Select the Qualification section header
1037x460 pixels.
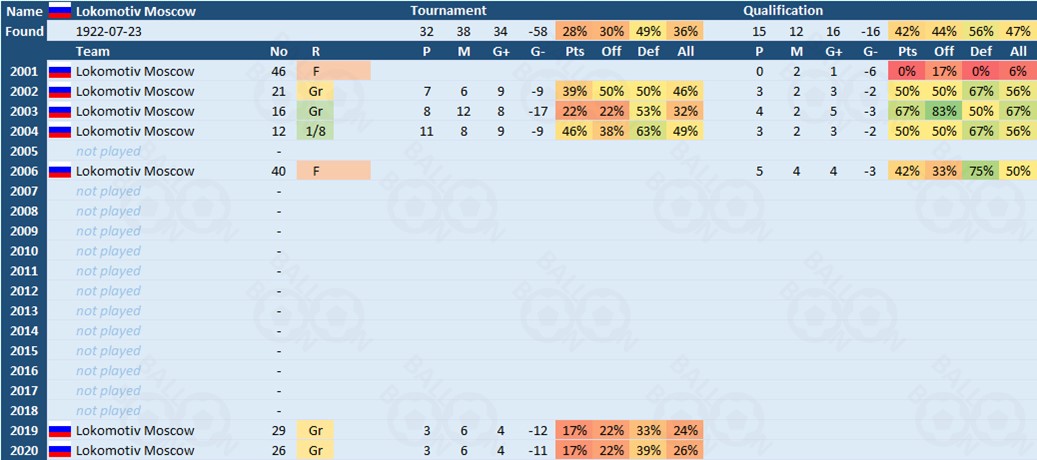[783, 11]
